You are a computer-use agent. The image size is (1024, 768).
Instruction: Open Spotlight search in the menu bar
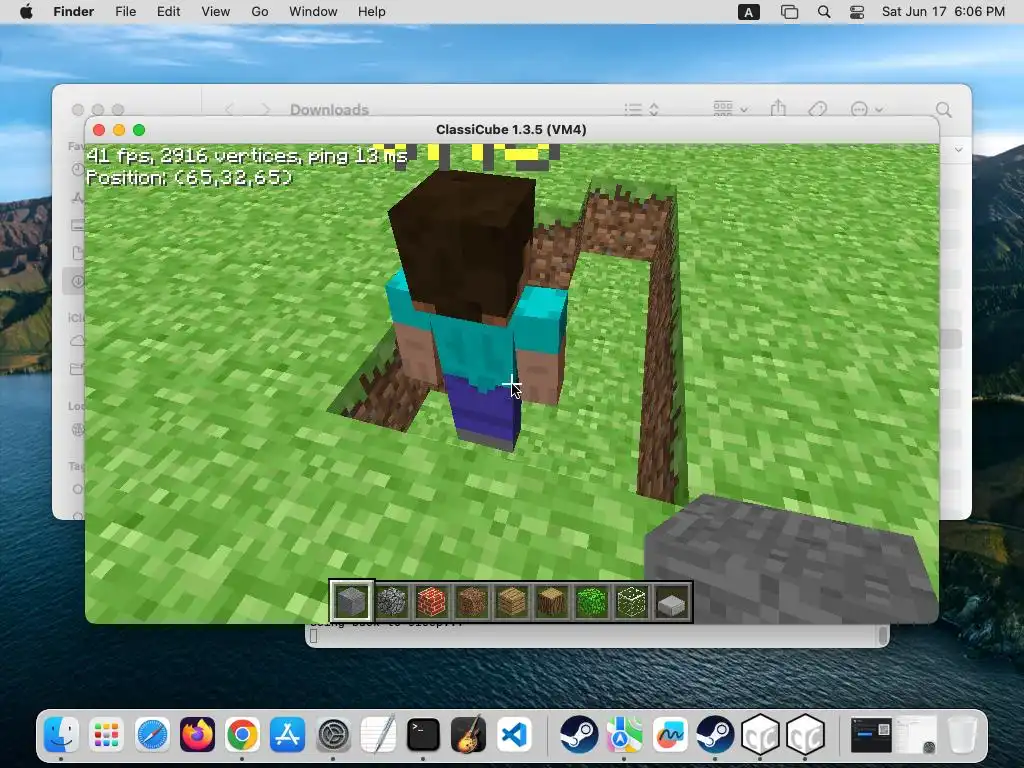click(x=824, y=12)
